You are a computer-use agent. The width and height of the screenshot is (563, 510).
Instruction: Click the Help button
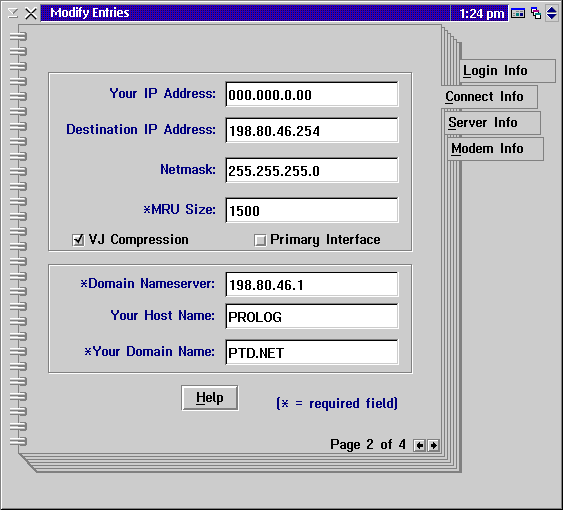pos(210,398)
